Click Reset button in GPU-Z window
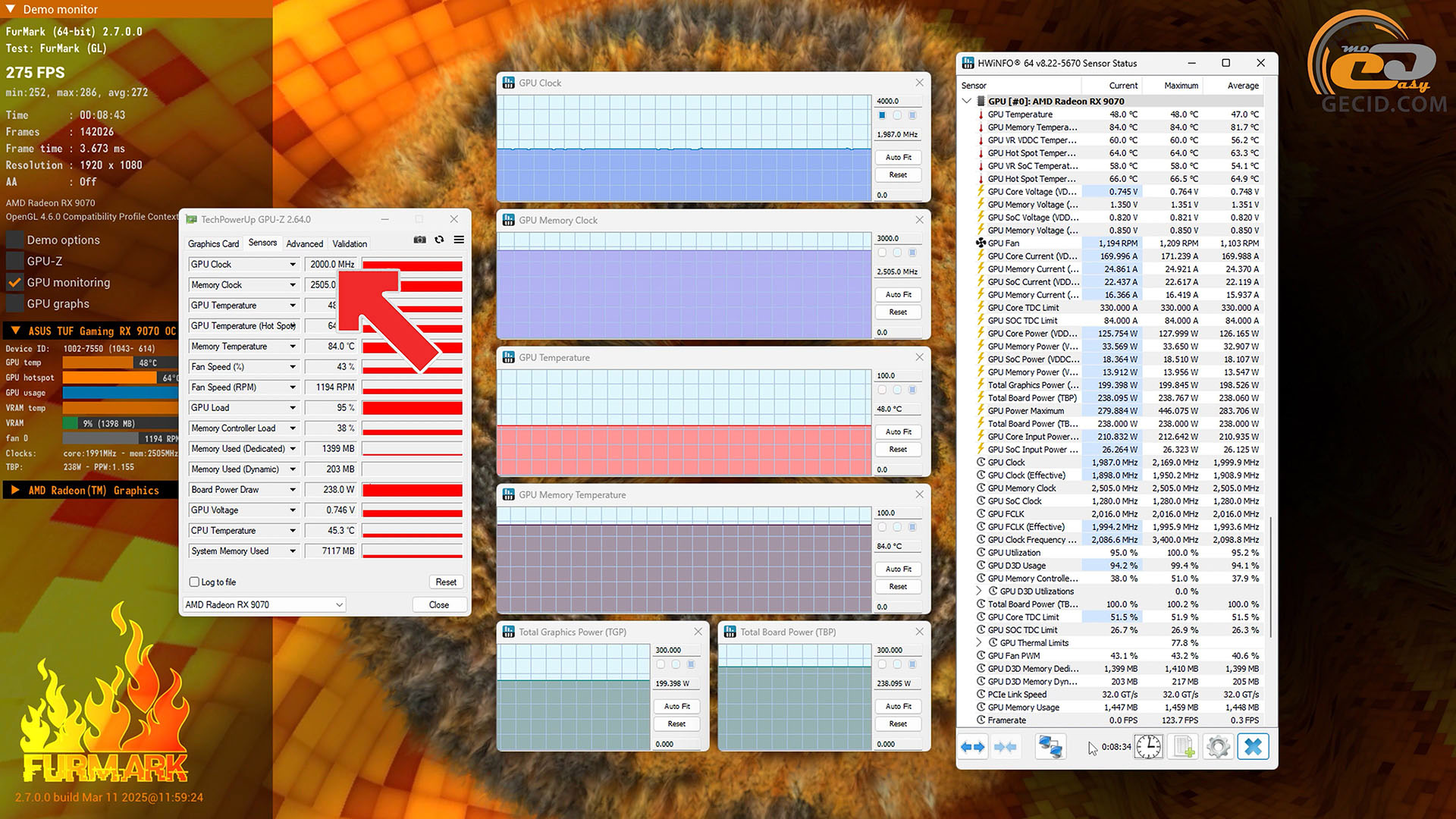 [446, 582]
